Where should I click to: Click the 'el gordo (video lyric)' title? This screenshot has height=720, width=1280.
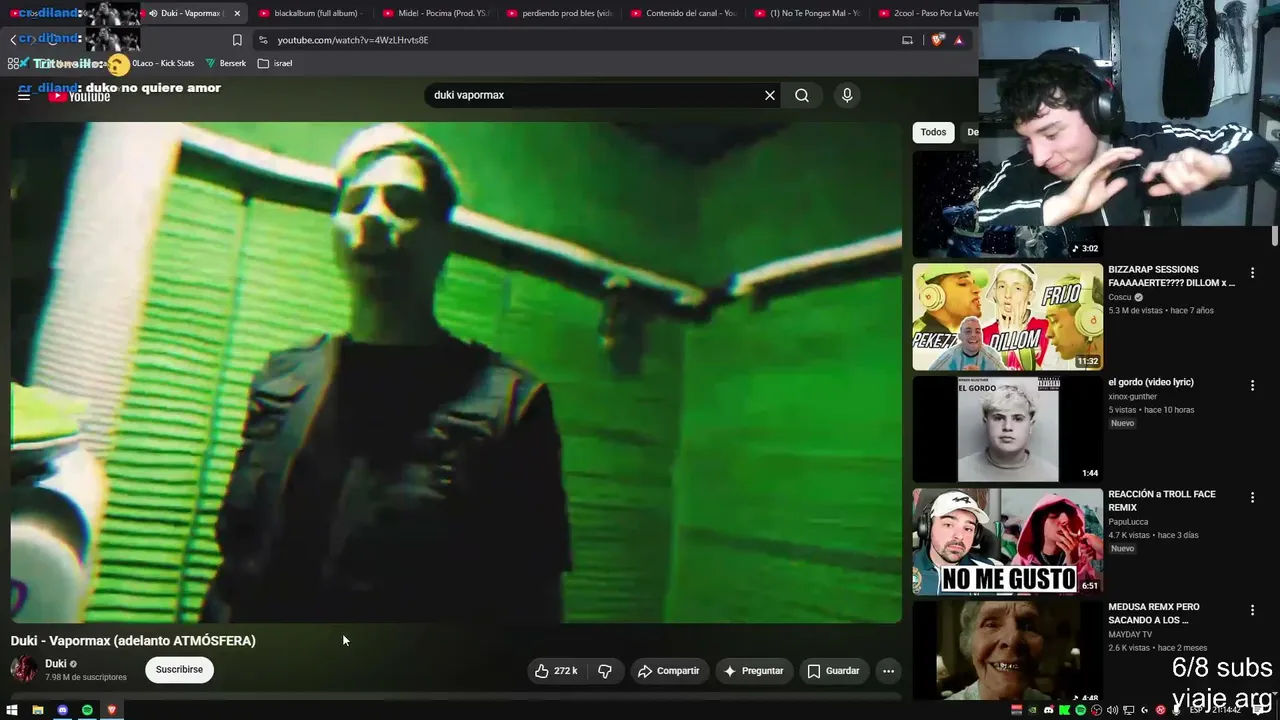click(1151, 382)
